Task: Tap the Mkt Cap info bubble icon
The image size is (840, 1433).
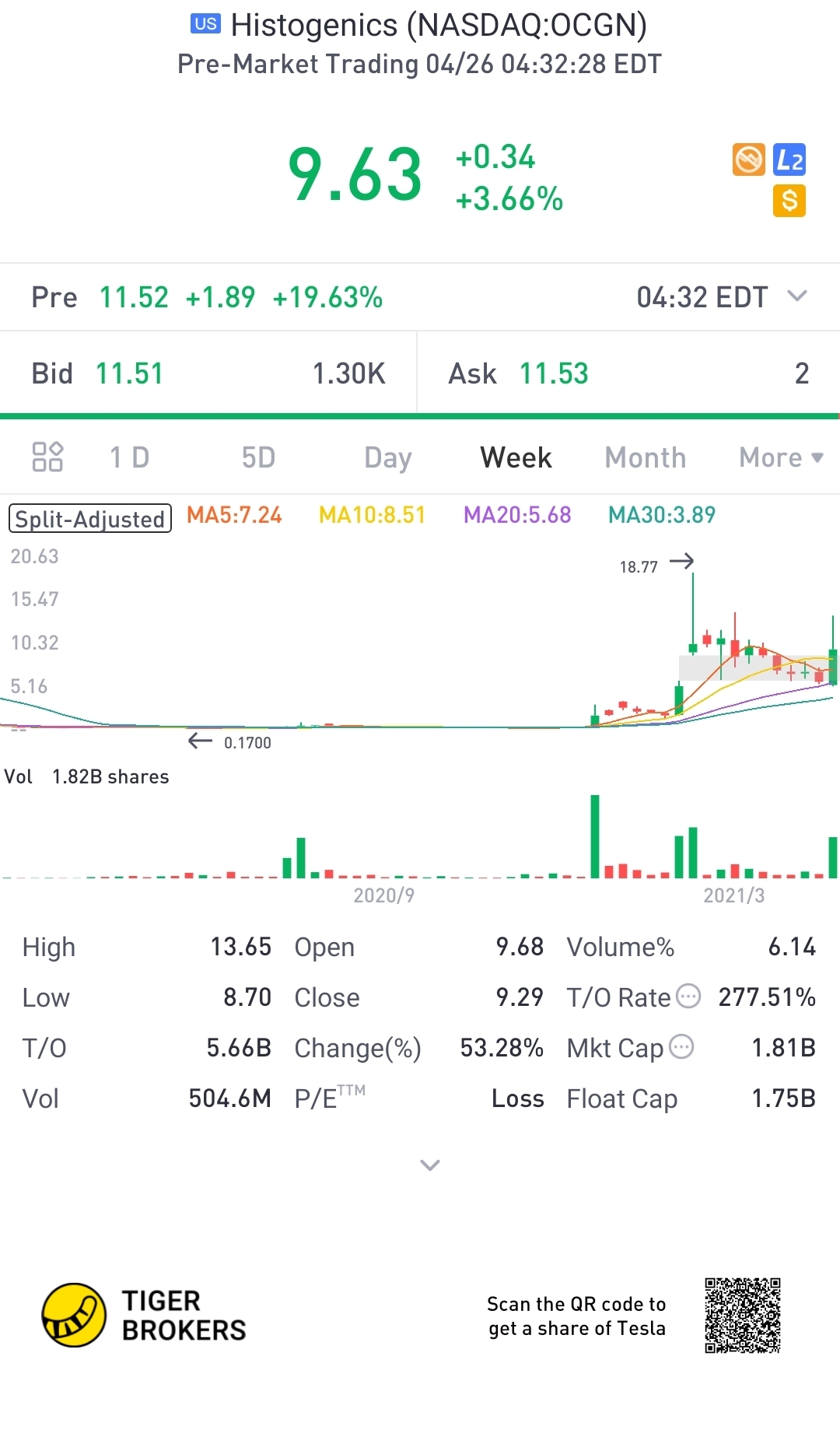Action: (681, 1046)
